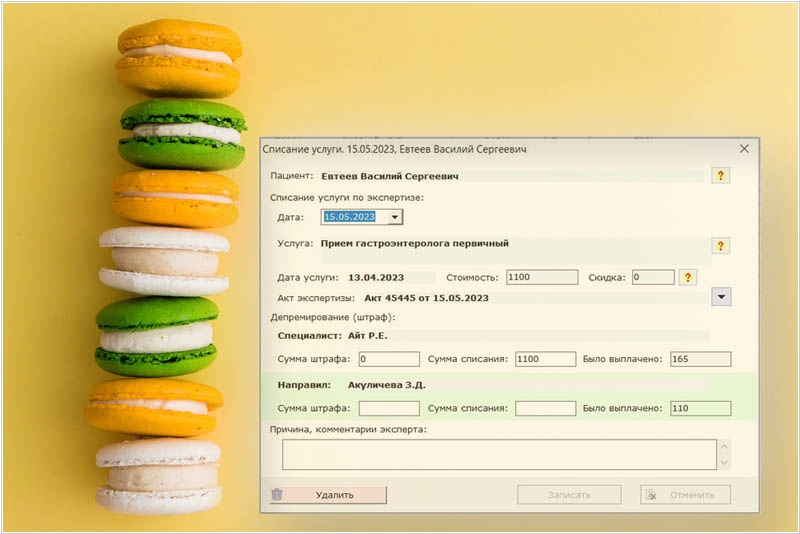Click the Было выплачено field showing 165
The height and width of the screenshot is (534, 800).
click(701, 359)
